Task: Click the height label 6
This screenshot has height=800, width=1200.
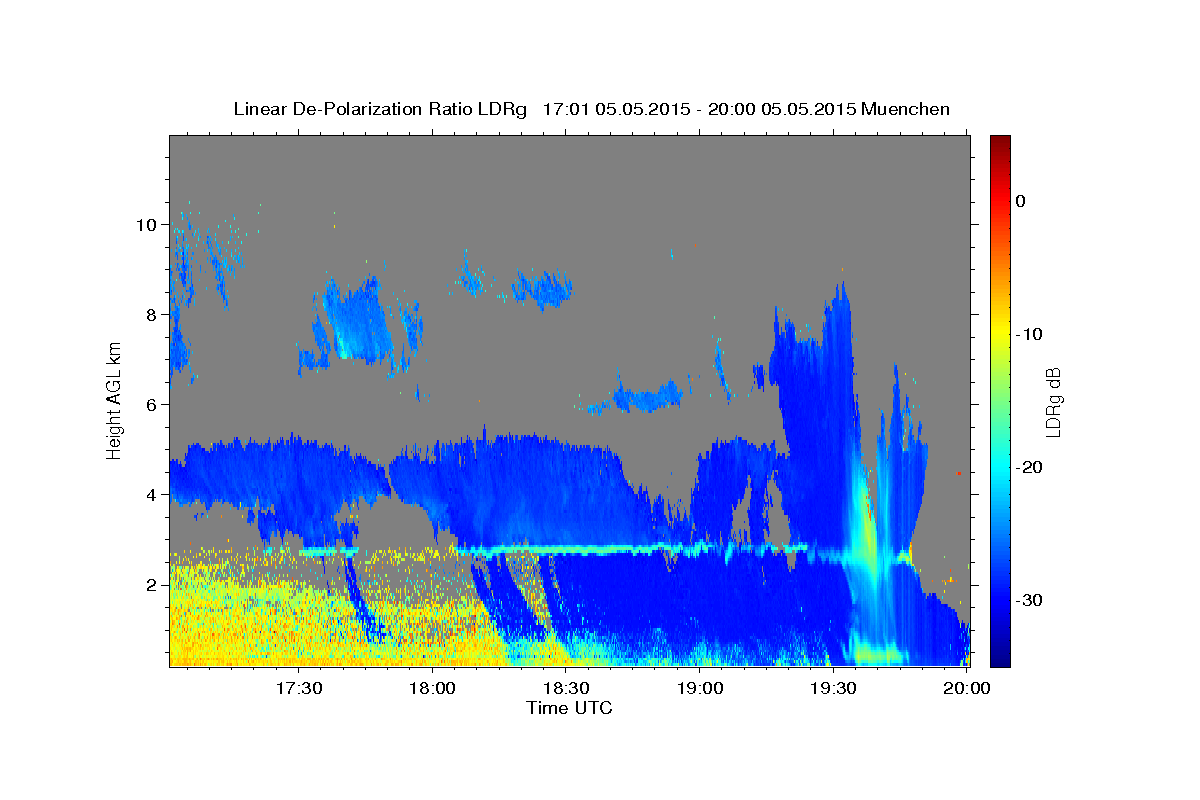Action: [152, 405]
